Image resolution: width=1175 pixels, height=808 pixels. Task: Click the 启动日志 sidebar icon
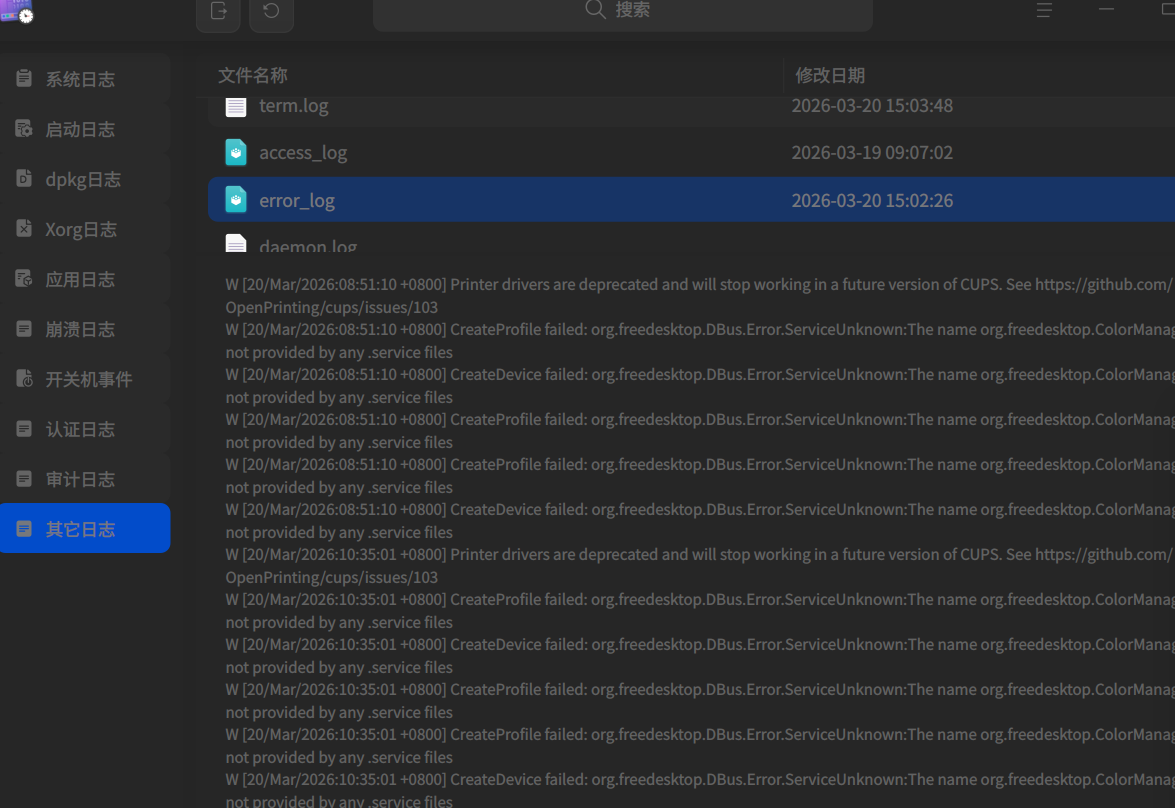point(24,128)
